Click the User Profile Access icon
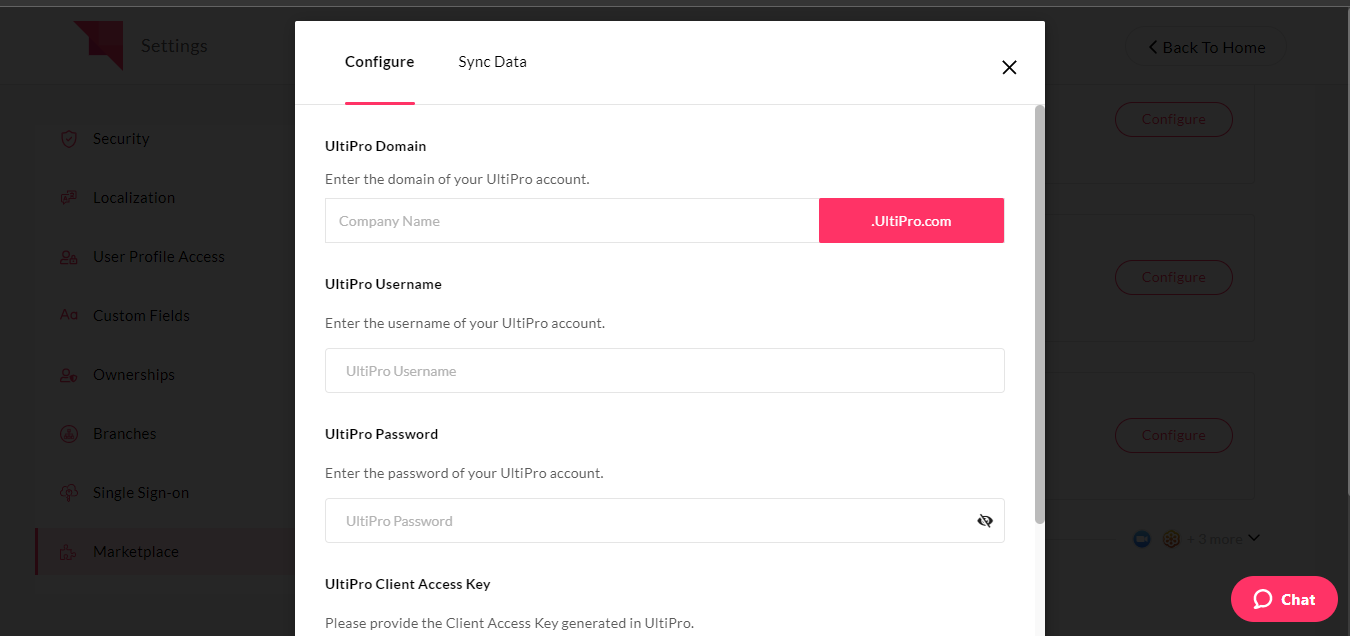 69,257
